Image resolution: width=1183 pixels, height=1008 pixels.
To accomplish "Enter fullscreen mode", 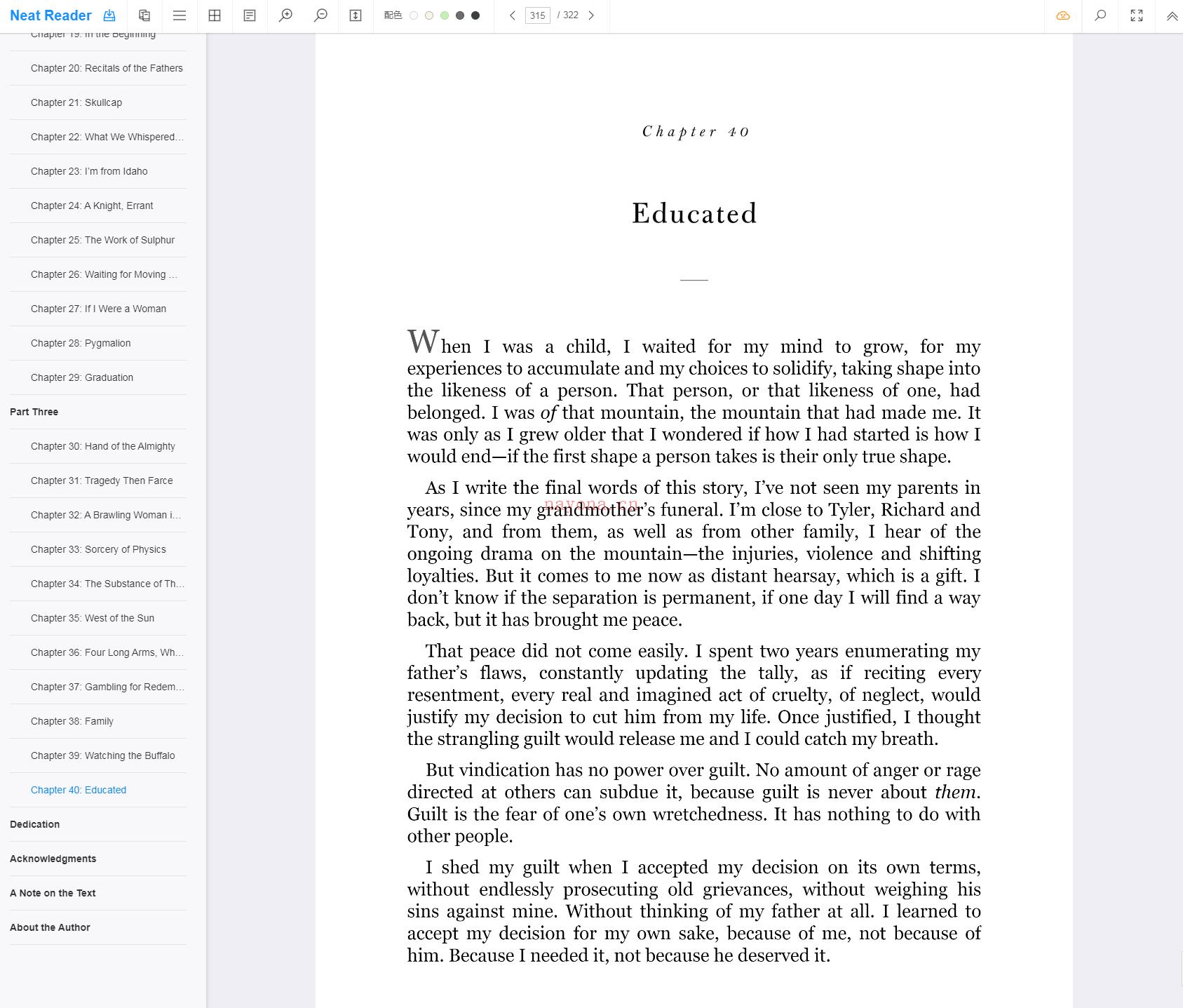I will coord(1137,15).
